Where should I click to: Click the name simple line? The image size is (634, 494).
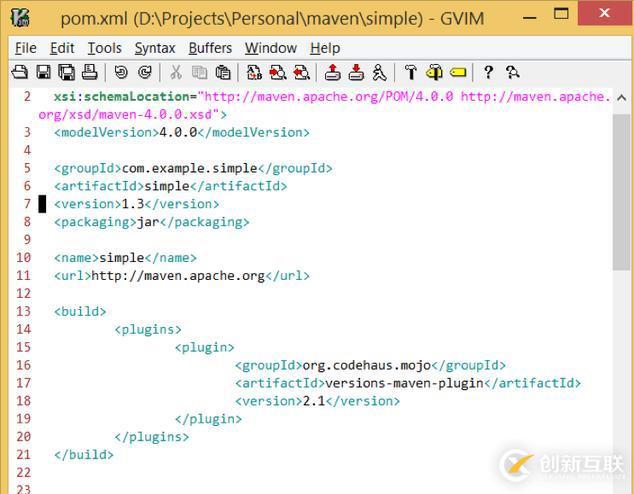[125, 258]
